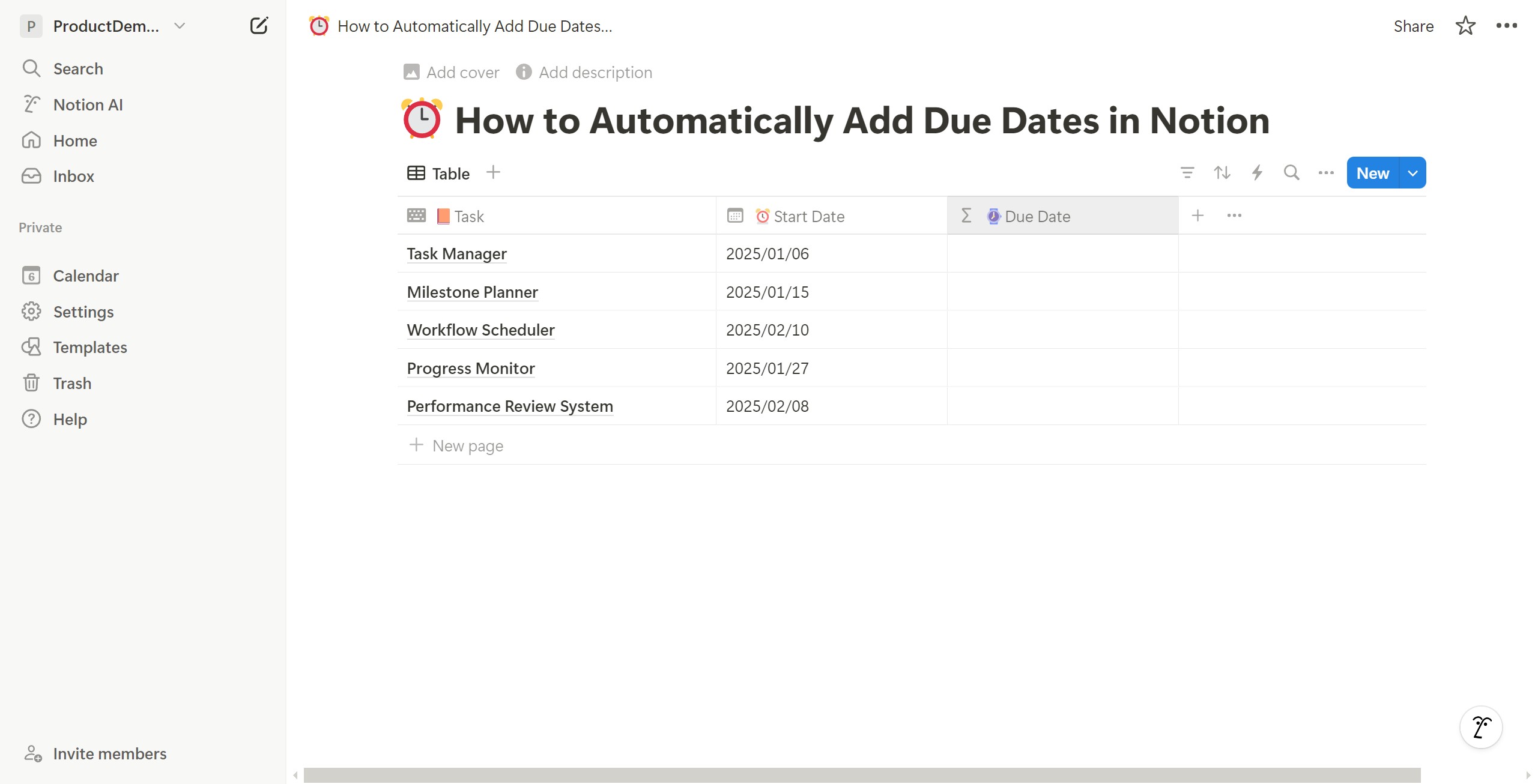Open page options three-dot menu

[x=1506, y=26]
